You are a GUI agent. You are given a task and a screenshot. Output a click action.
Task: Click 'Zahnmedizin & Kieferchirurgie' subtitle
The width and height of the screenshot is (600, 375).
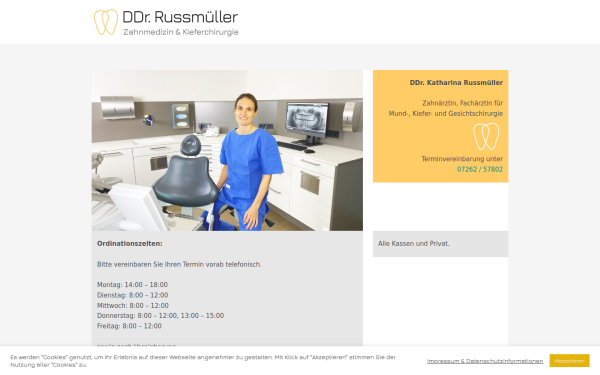click(181, 32)
